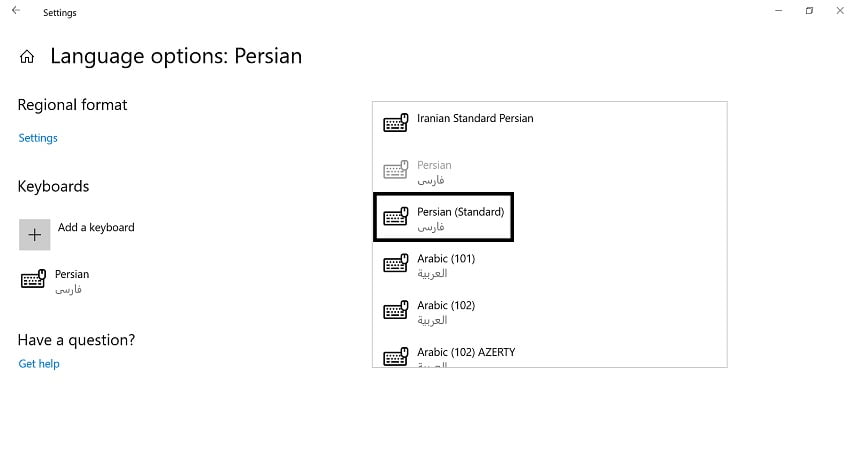Open the Get help link
Screen dimensions: 856x458
39,364
